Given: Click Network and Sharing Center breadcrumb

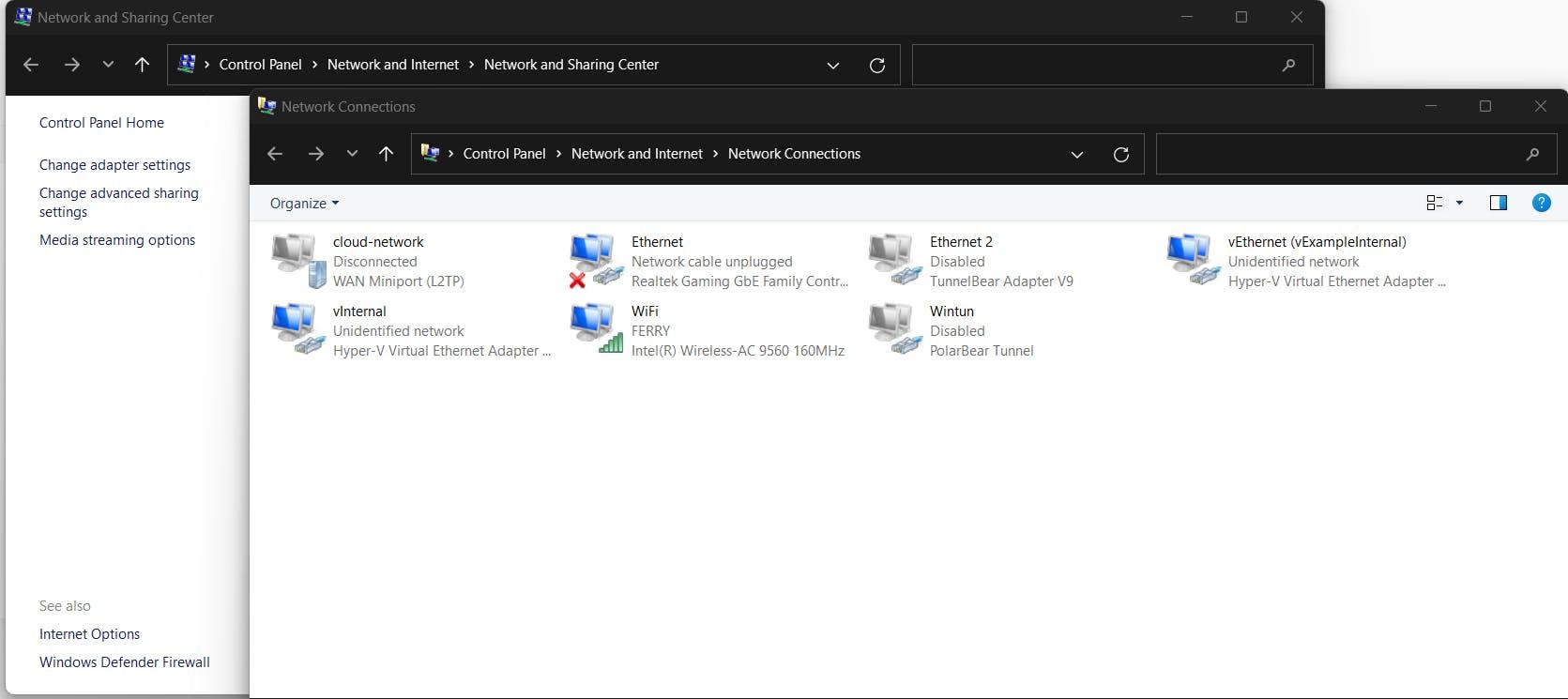Looking at the screenshot, I should pyautogui.click(x=571, y=65).
